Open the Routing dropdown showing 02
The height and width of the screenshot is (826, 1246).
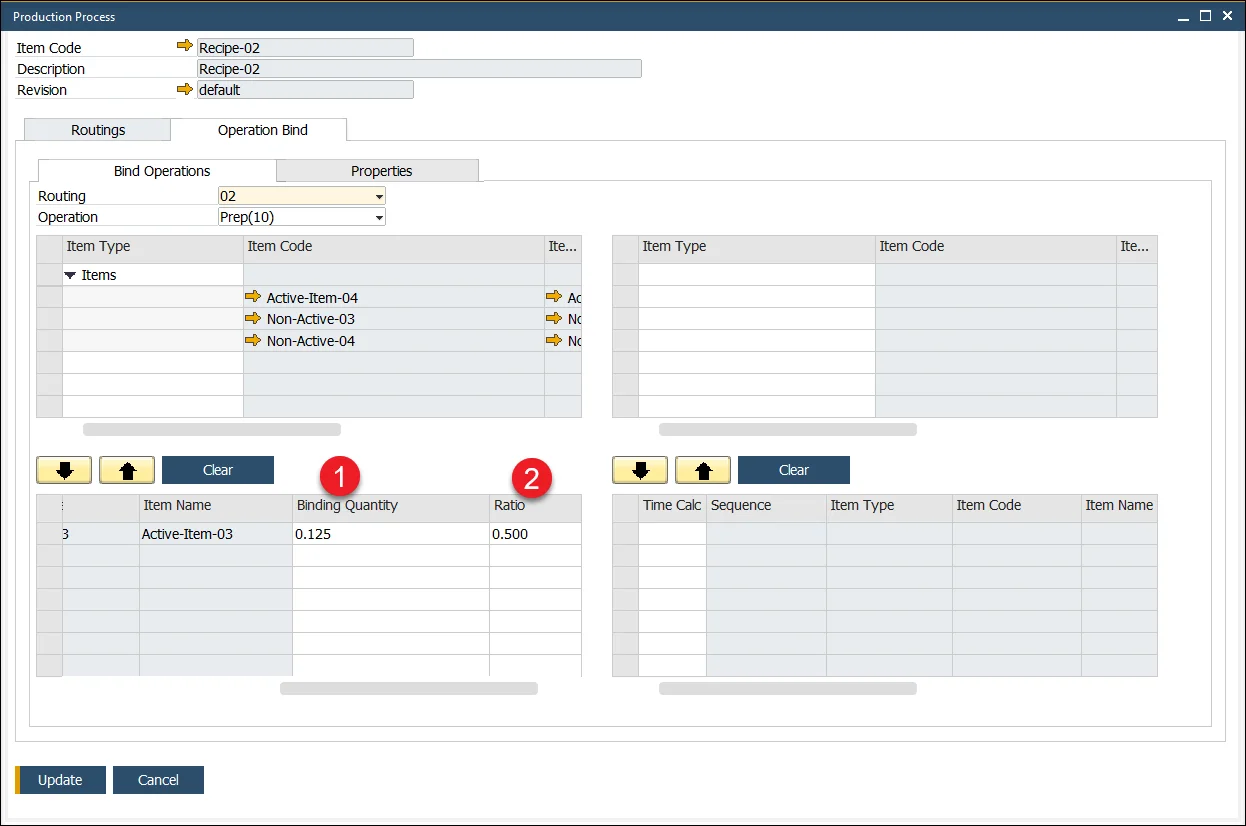click(x=379, y=197)
